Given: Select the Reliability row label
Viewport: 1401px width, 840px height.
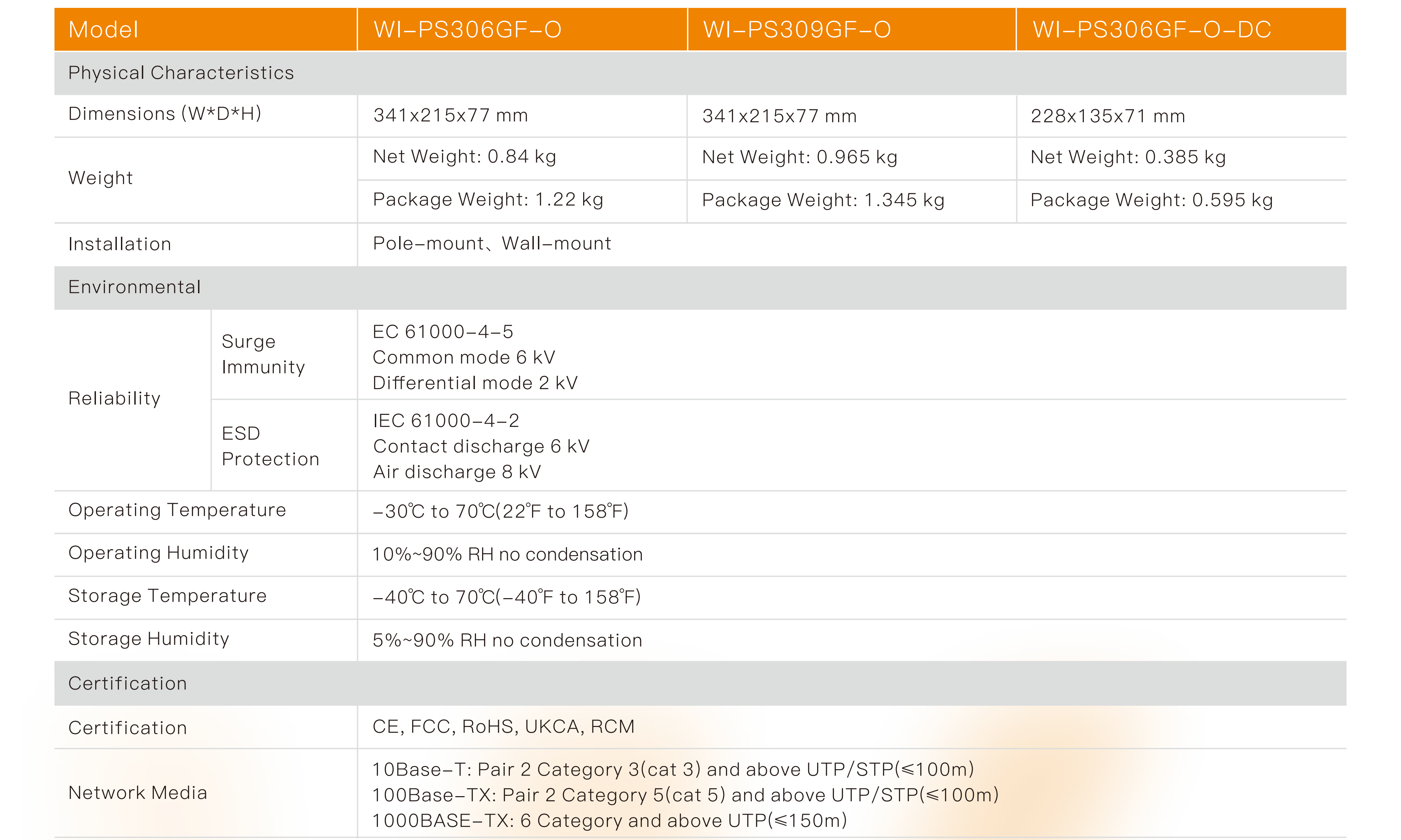Looking at the screenshot, I should click(x=114, y=398).
